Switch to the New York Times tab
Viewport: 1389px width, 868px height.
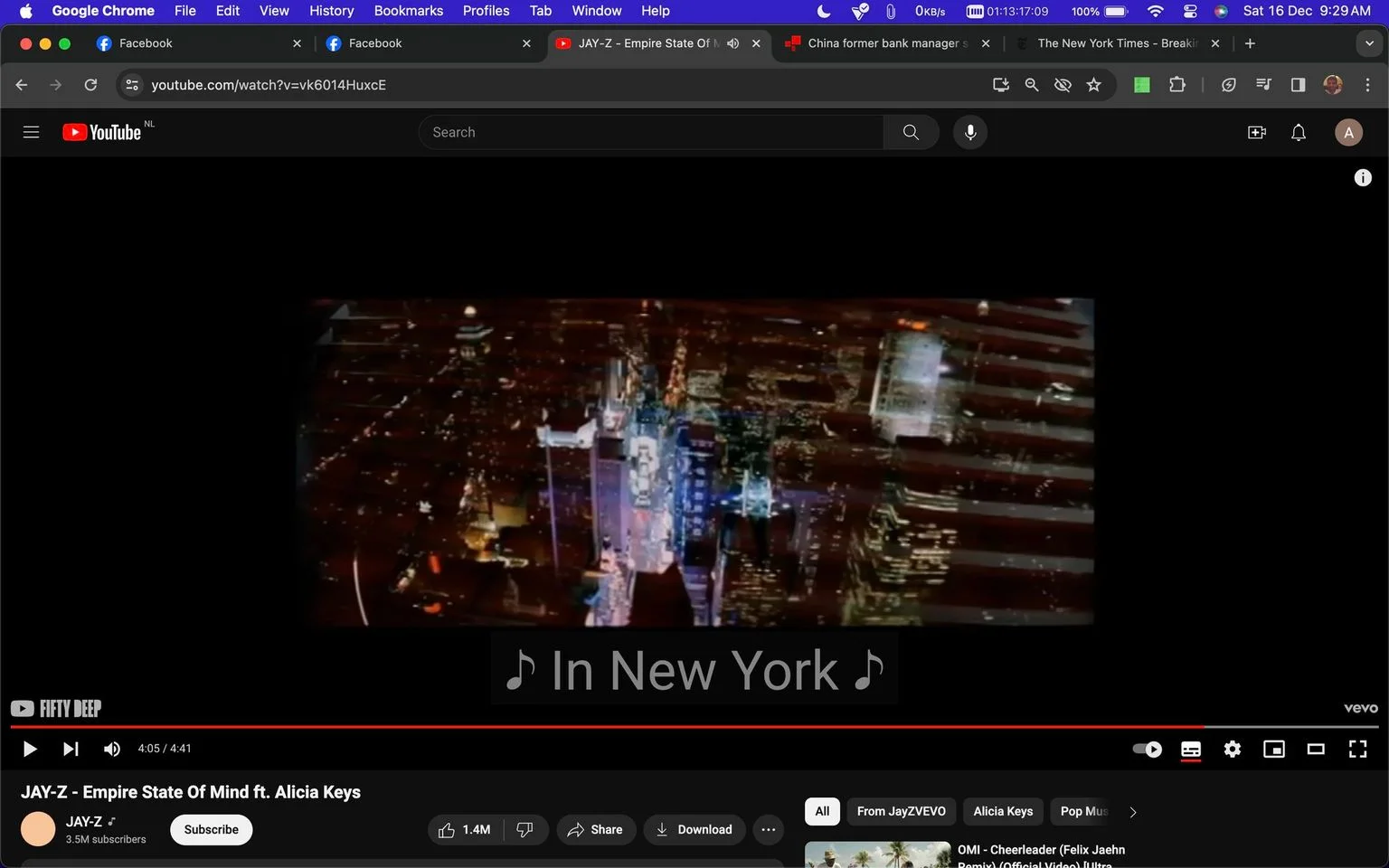[1115, 43]
